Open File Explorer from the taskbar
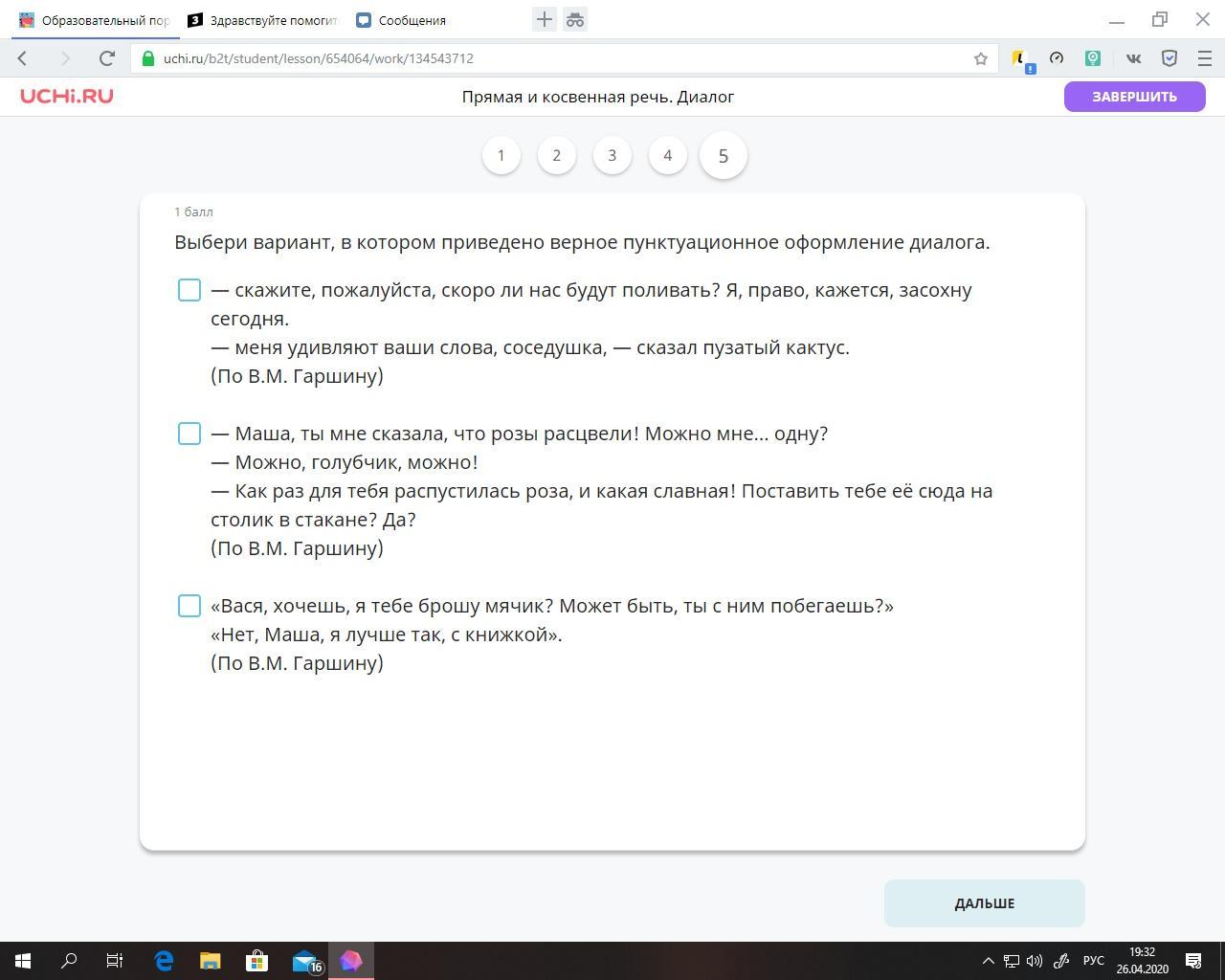Viewport: 1225px width, 980px height. 210,961
